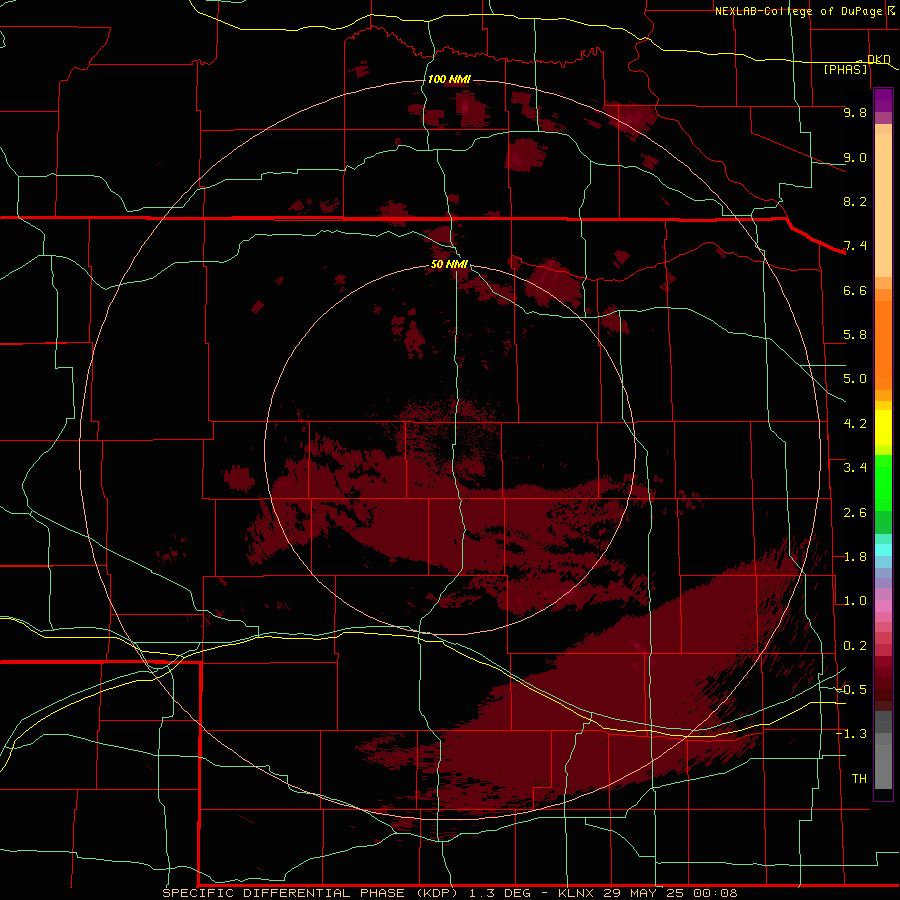Screen dimensions: 900x900
Task: Click the 9.8 scale value
Action: [x=855, y=112]
